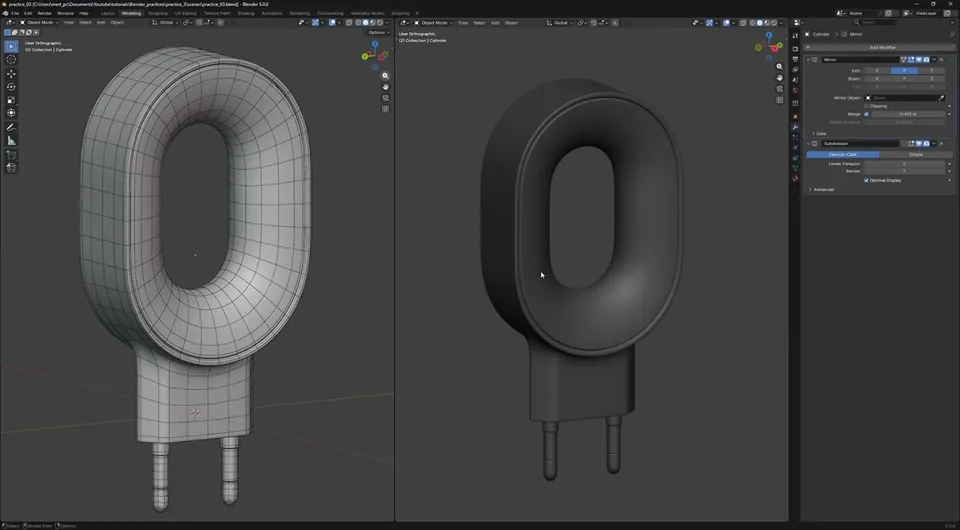Click the Levels Viewport value field
The image size is (960, 530).
click(904, 163)
